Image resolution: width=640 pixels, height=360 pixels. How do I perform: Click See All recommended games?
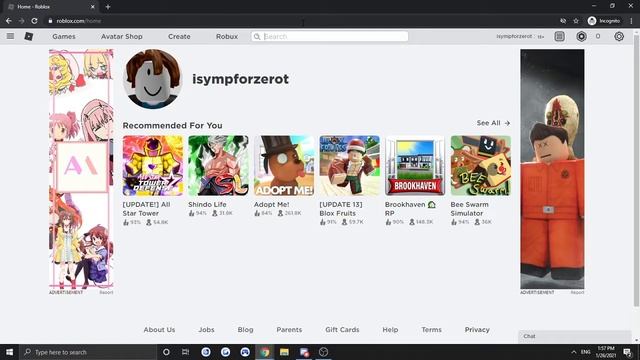[493, 123]
